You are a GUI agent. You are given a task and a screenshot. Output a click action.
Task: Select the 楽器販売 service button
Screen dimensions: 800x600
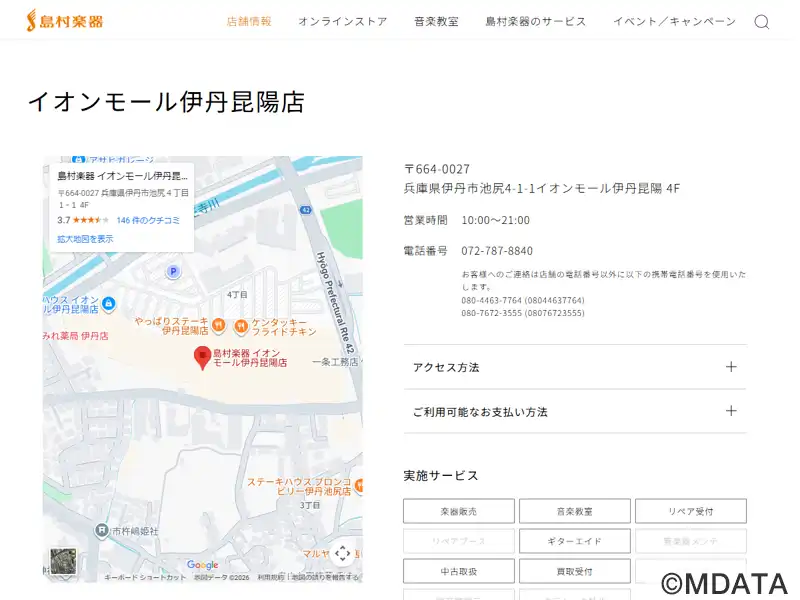click(x=459, y=511)
